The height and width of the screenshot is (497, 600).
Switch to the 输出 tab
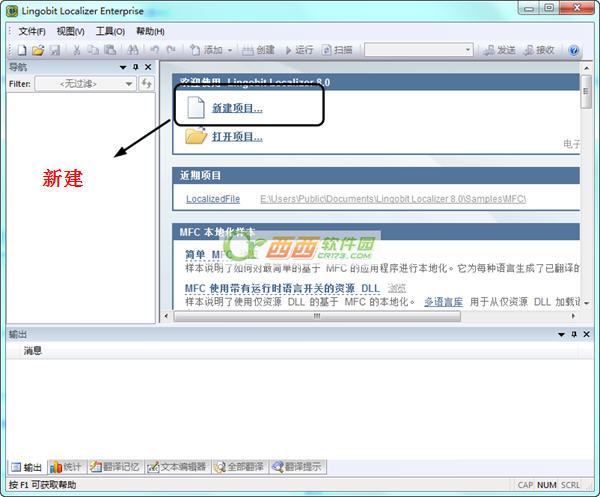[x=27, y=467]
